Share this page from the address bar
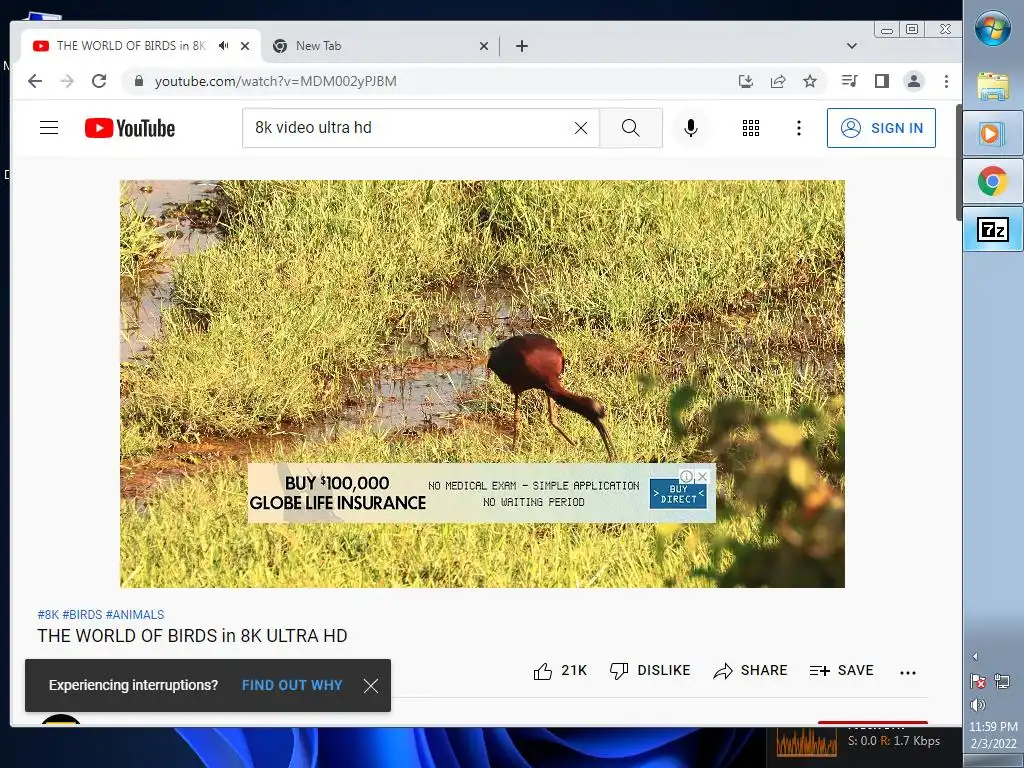1024x768 pixels. point(778,81)
